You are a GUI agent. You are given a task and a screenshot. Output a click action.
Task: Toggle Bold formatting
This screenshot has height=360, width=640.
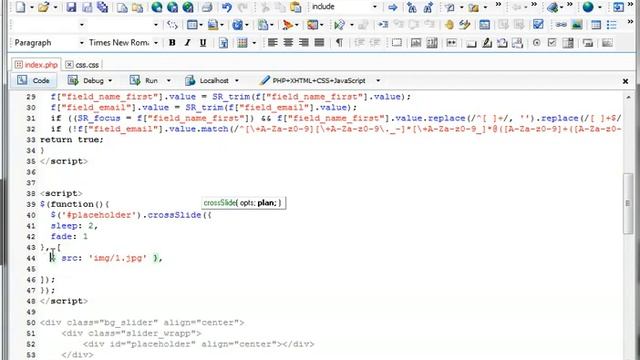[x=172, y=42]
